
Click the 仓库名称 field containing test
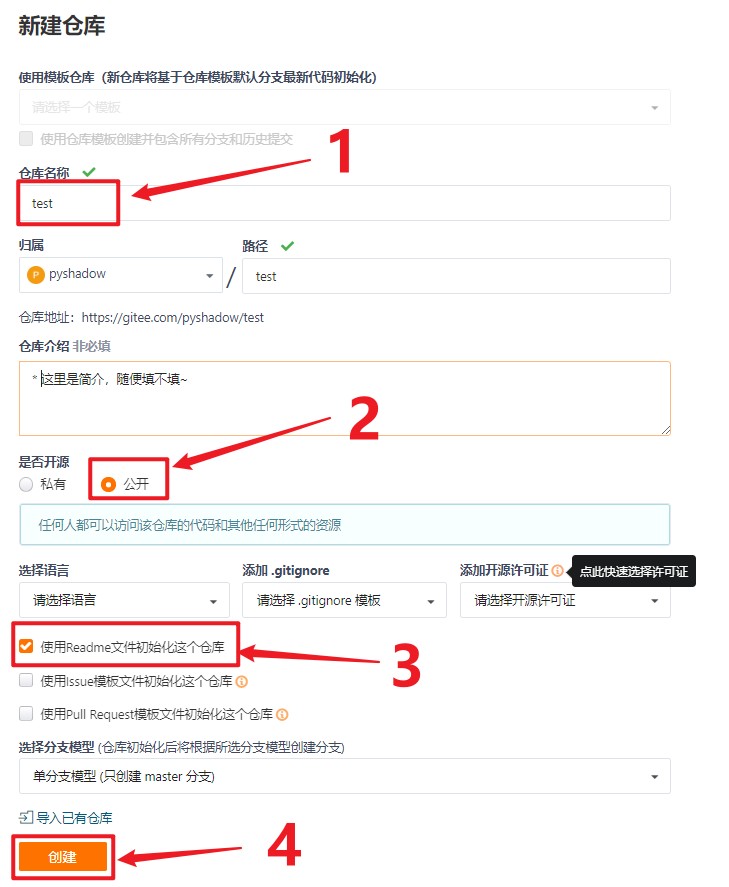(x=345, y=203)
